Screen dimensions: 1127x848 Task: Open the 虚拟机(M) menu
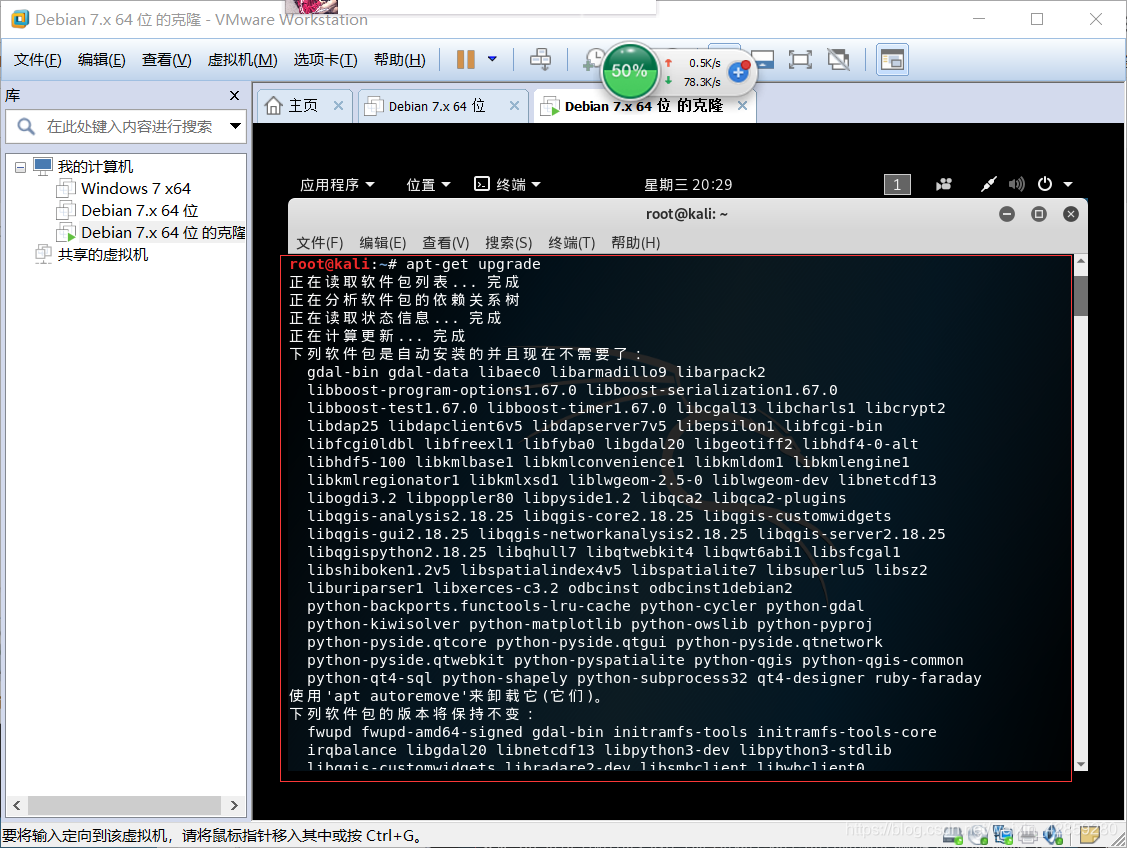pyautogui.click(x=242, y=60)
